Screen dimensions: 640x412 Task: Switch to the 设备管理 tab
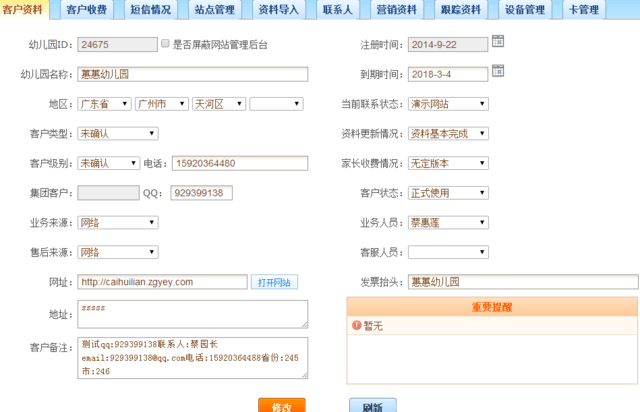coord(525,9)
